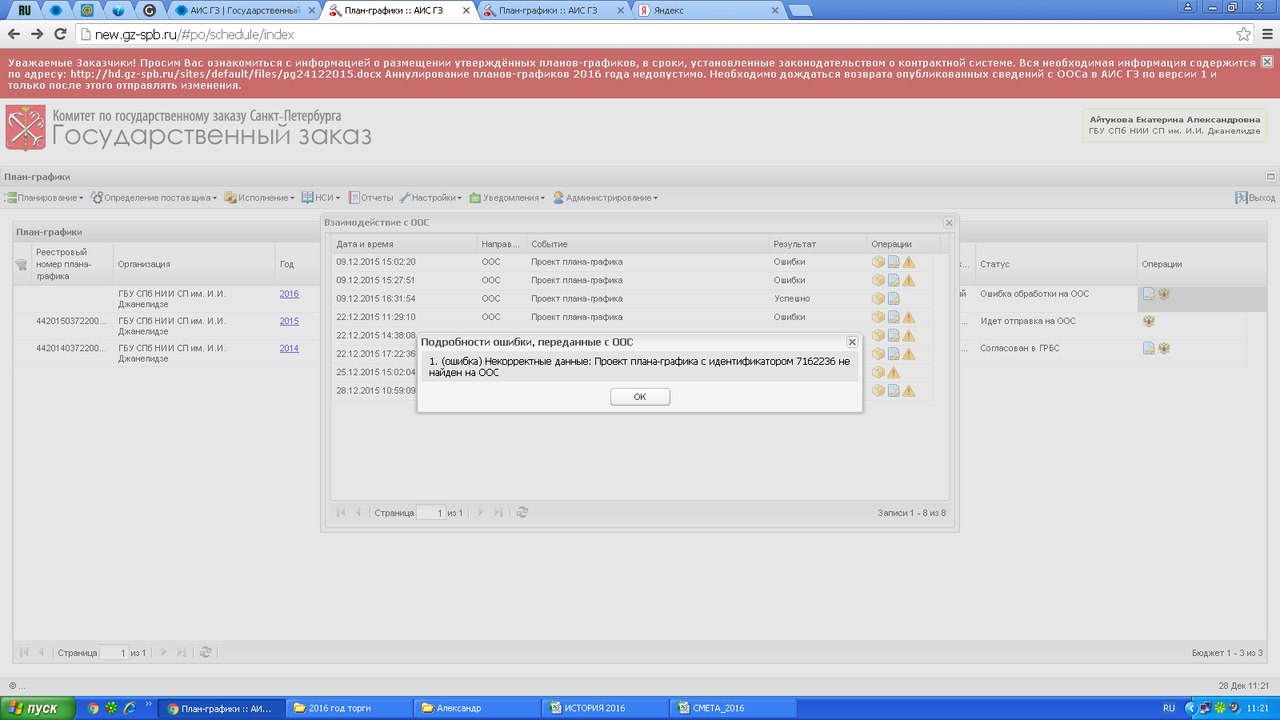
Task: Click warning icon in 22.12.2015 11:29:10 row
Action: [909, 317]
